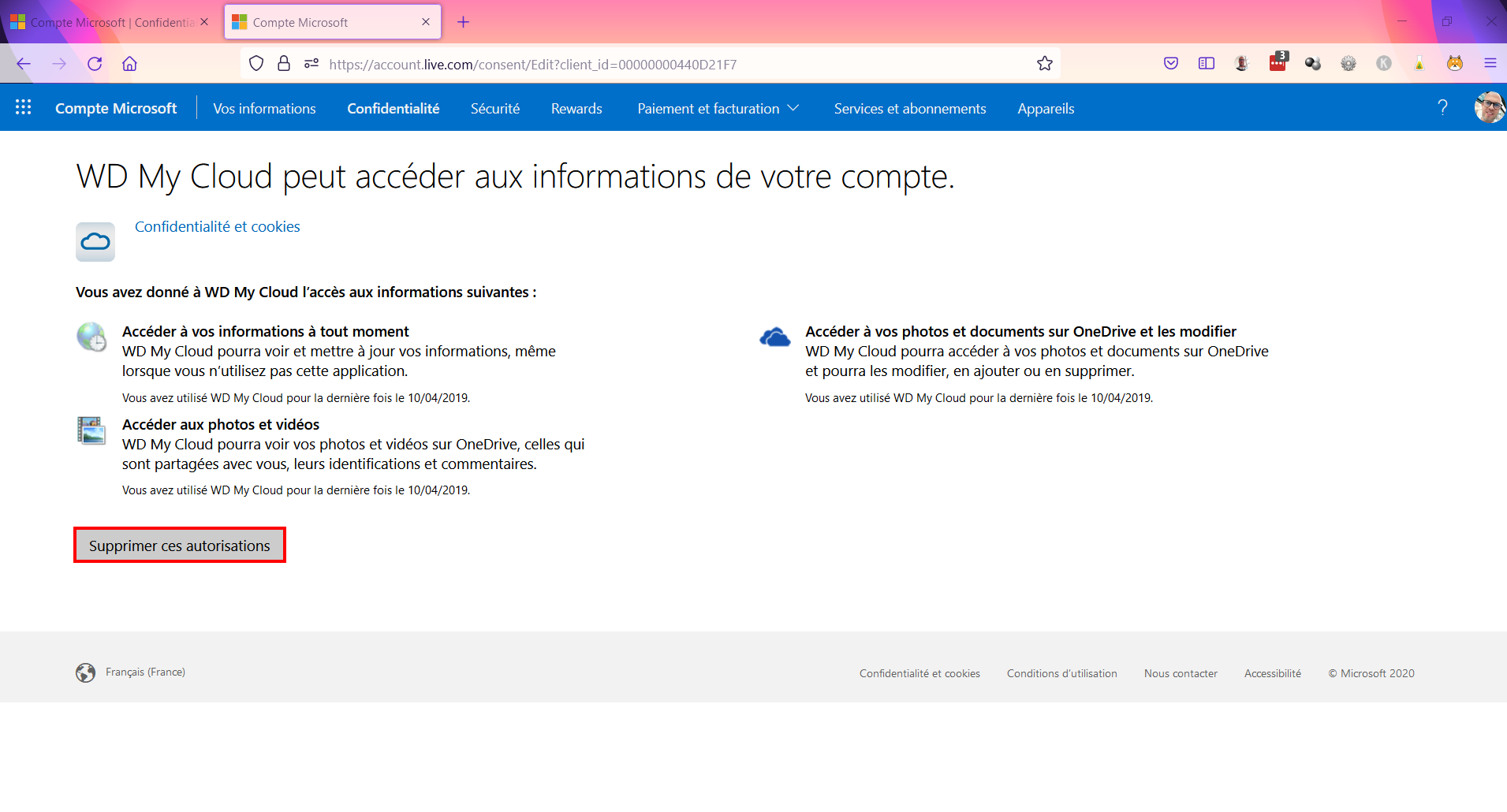Open the grey gear extension icon
Image resolution: width=1507 pixels, height=812 pixels.
point(1348,64)
